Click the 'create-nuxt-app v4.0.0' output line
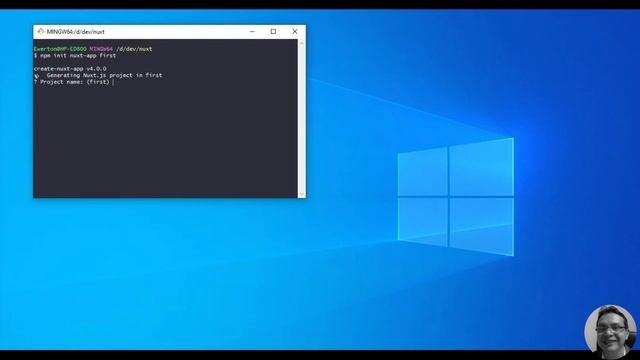The width and height of the screenshot is (640, 360). tap(70, 69)
